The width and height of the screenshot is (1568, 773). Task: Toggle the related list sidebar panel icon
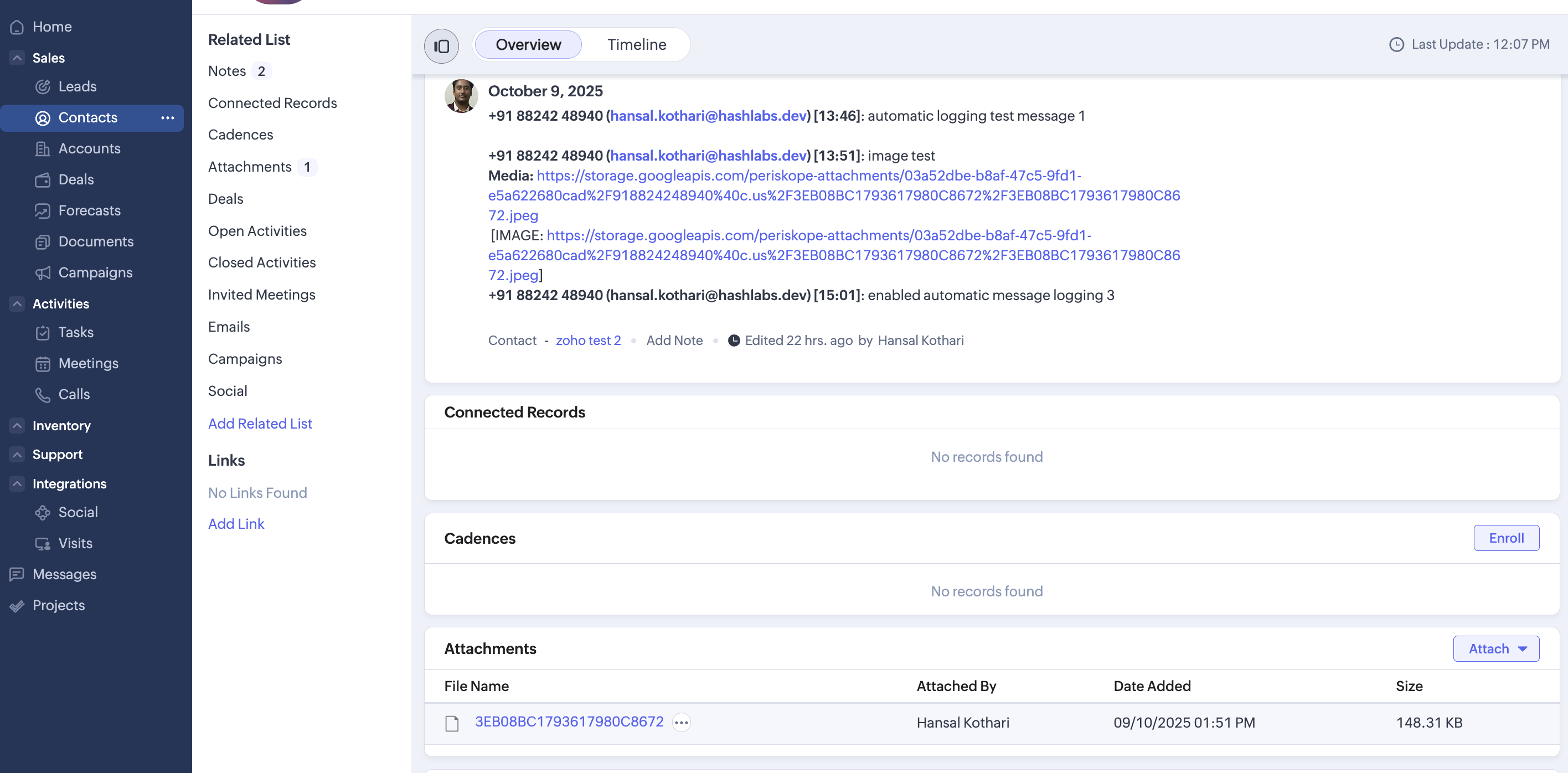441,45
